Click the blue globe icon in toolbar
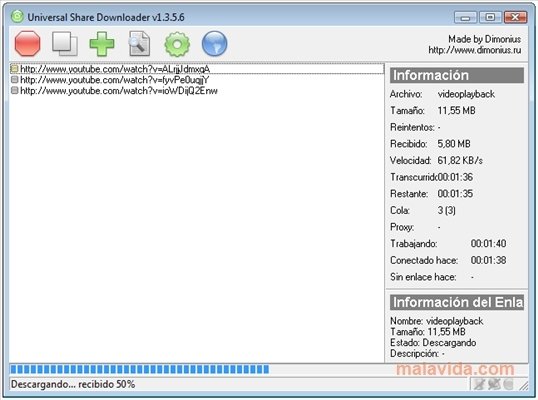 click(214, 44)
